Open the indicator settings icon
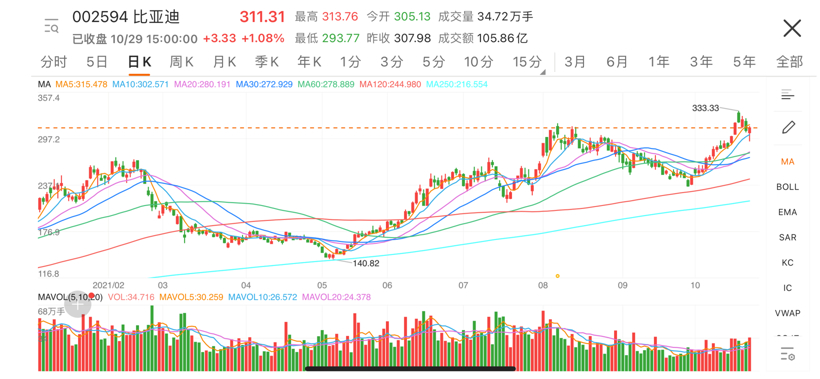Screen dimensions: 820x379 tap(788, 354)
